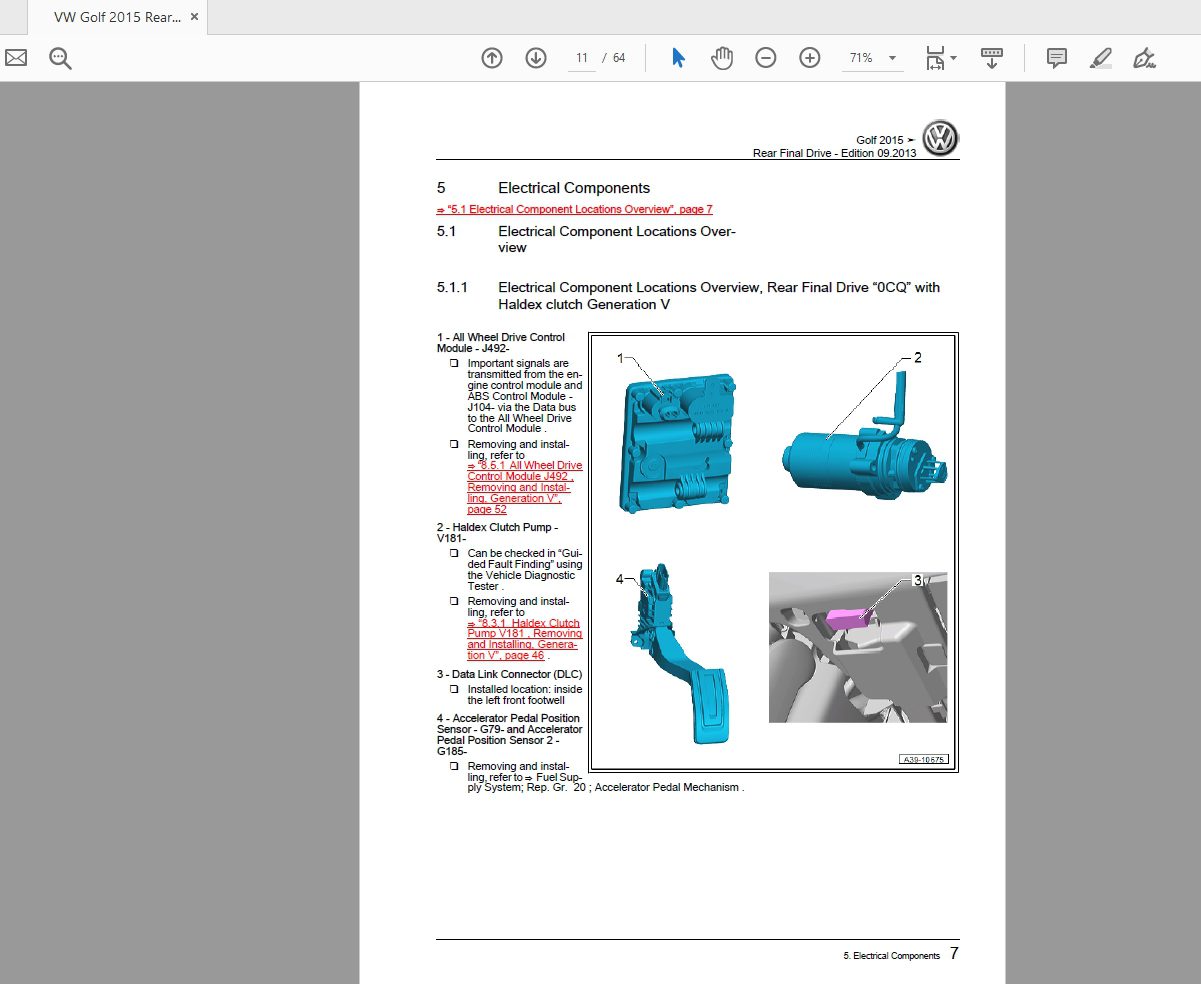Click the heading 'Electrical Components'
The height and width of the screenshot is (984, 1201).
574,188
